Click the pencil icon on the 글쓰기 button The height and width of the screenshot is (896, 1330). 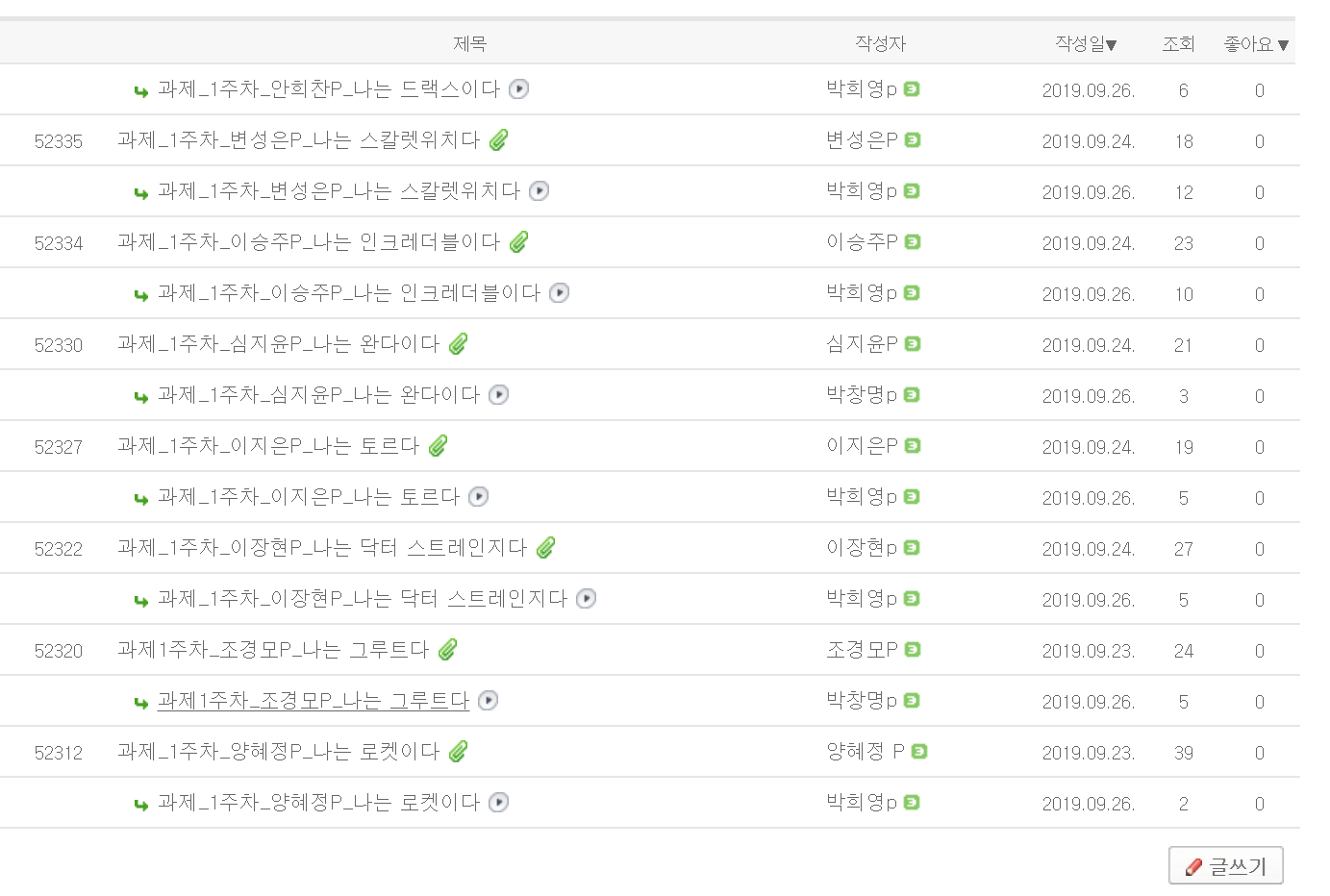coord(1193,867)
